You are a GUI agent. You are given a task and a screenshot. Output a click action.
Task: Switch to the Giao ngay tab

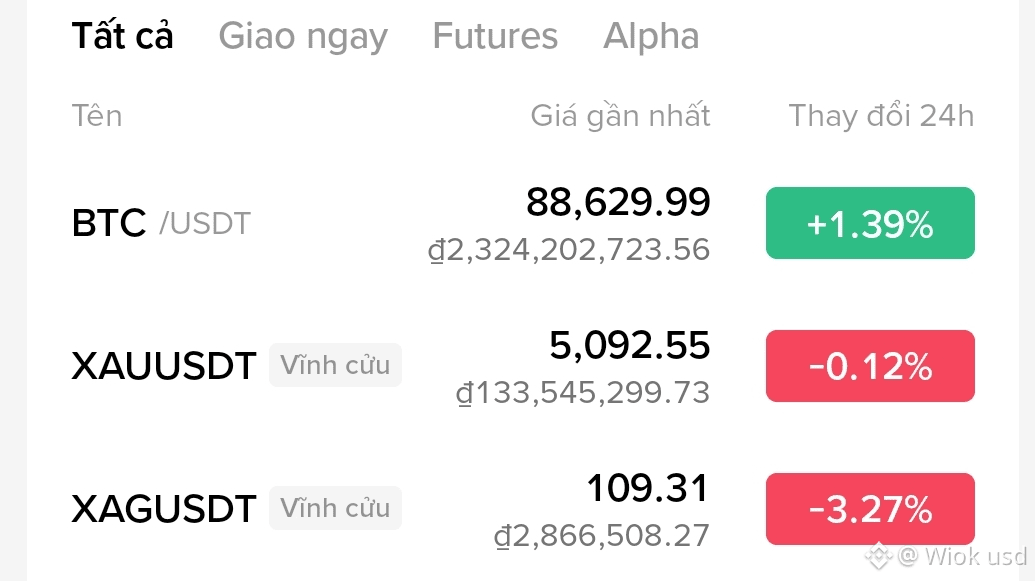click(x=303, y=37)
